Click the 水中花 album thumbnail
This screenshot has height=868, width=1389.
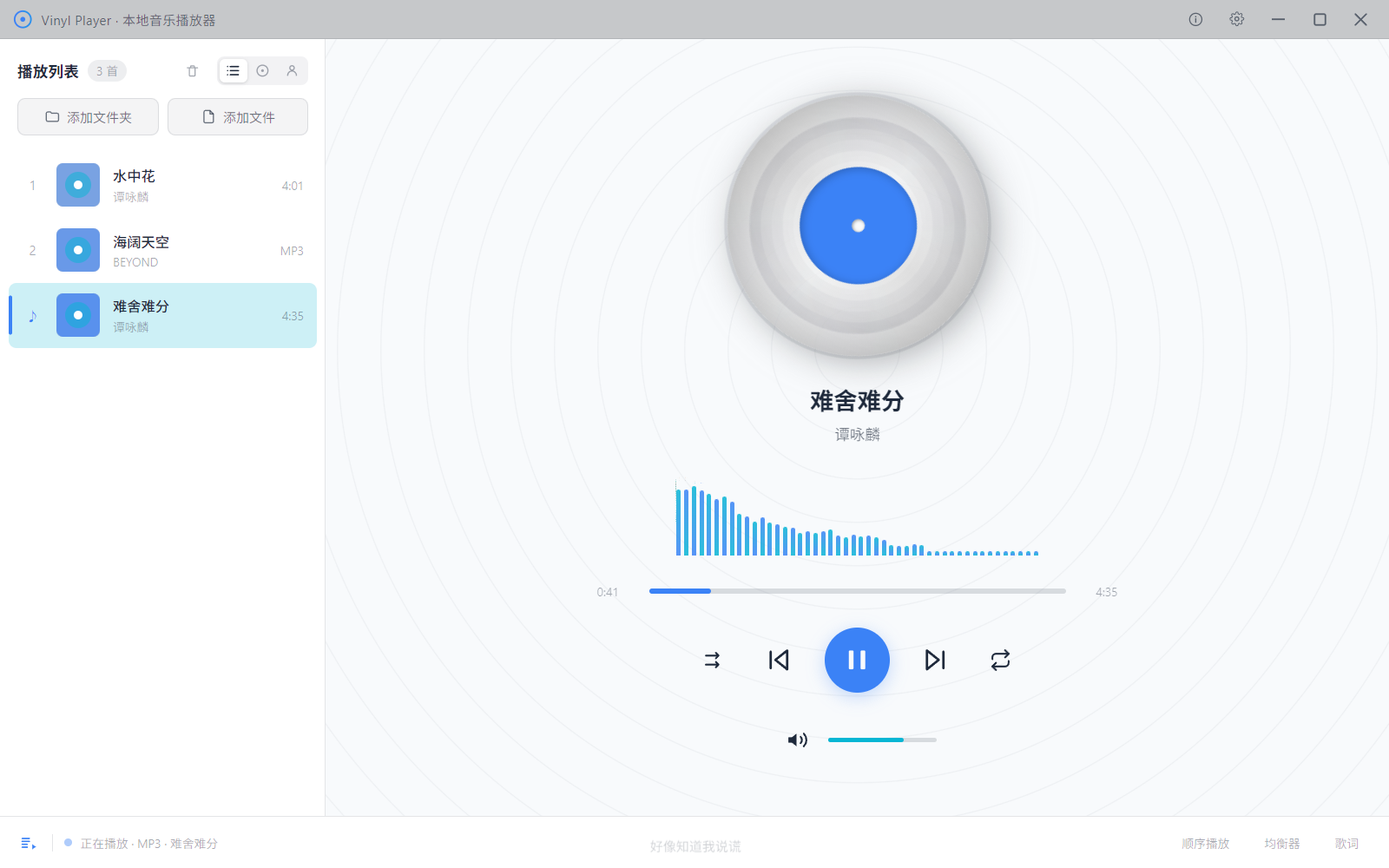pyautogui.click(x=78, y=185)
